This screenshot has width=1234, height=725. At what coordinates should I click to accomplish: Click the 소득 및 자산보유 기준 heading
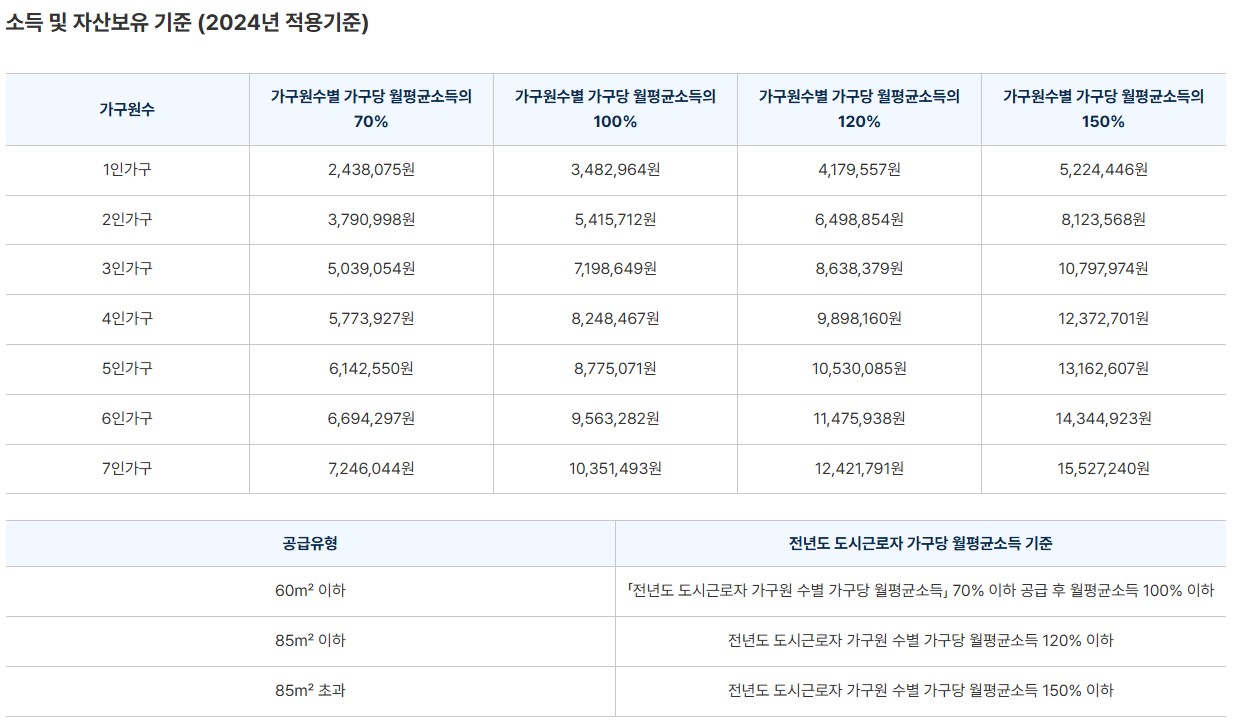pyautogui.click(x=190, y=19)
